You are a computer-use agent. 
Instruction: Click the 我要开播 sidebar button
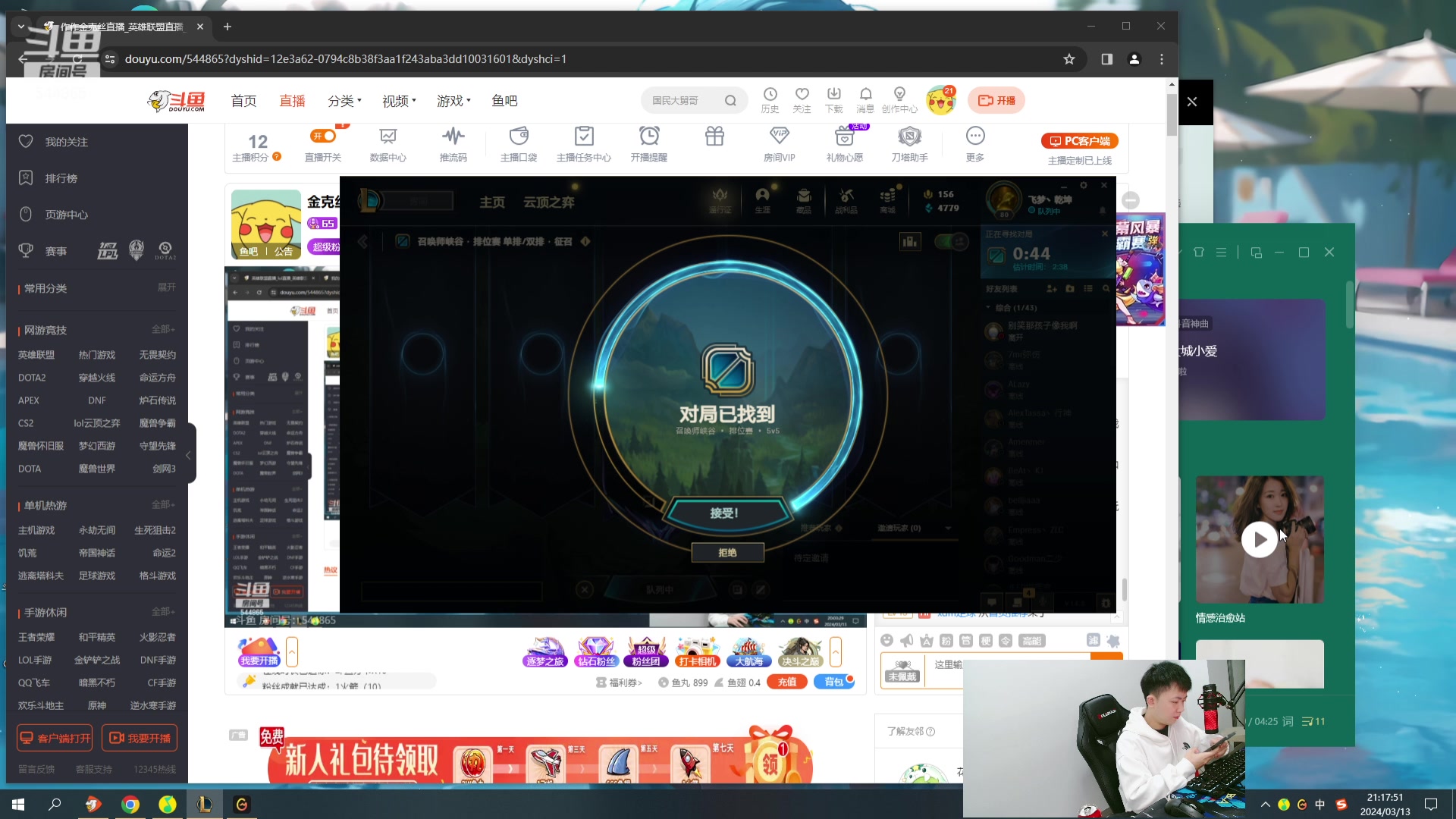pyautogui.click(x=140, y=738)
